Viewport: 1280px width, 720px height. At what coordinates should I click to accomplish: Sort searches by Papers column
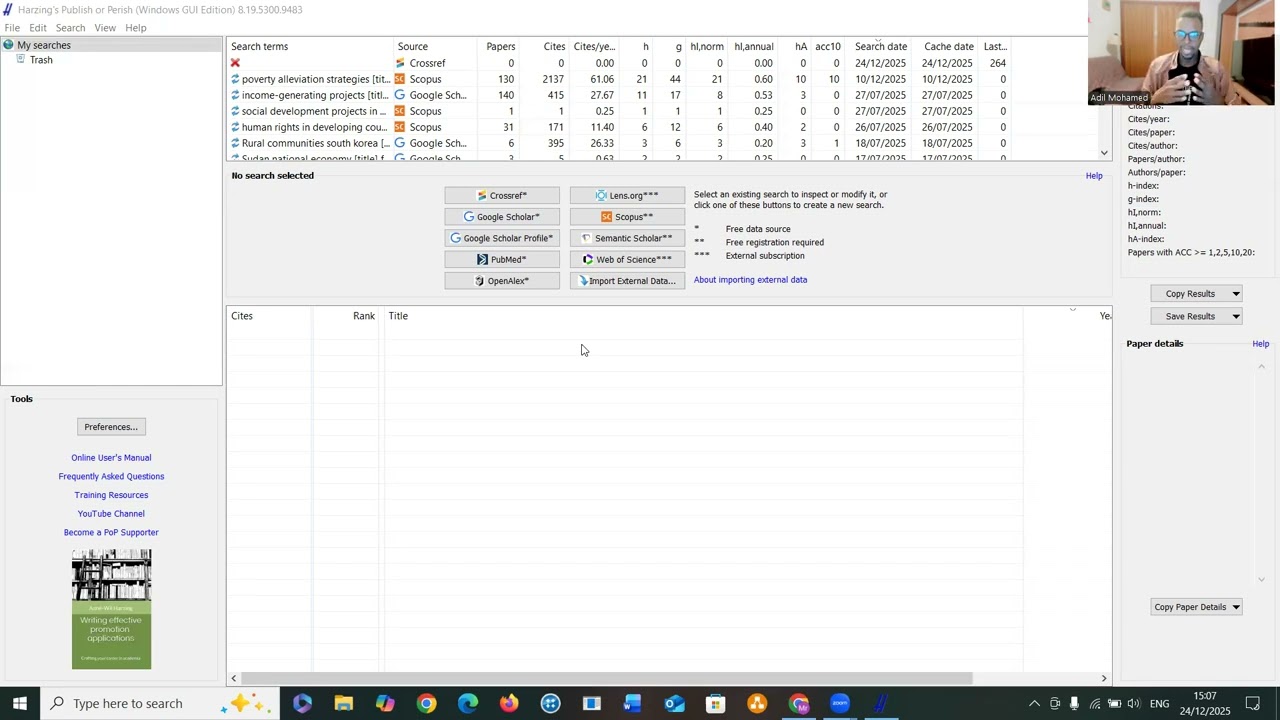click(x=500, y=47)
